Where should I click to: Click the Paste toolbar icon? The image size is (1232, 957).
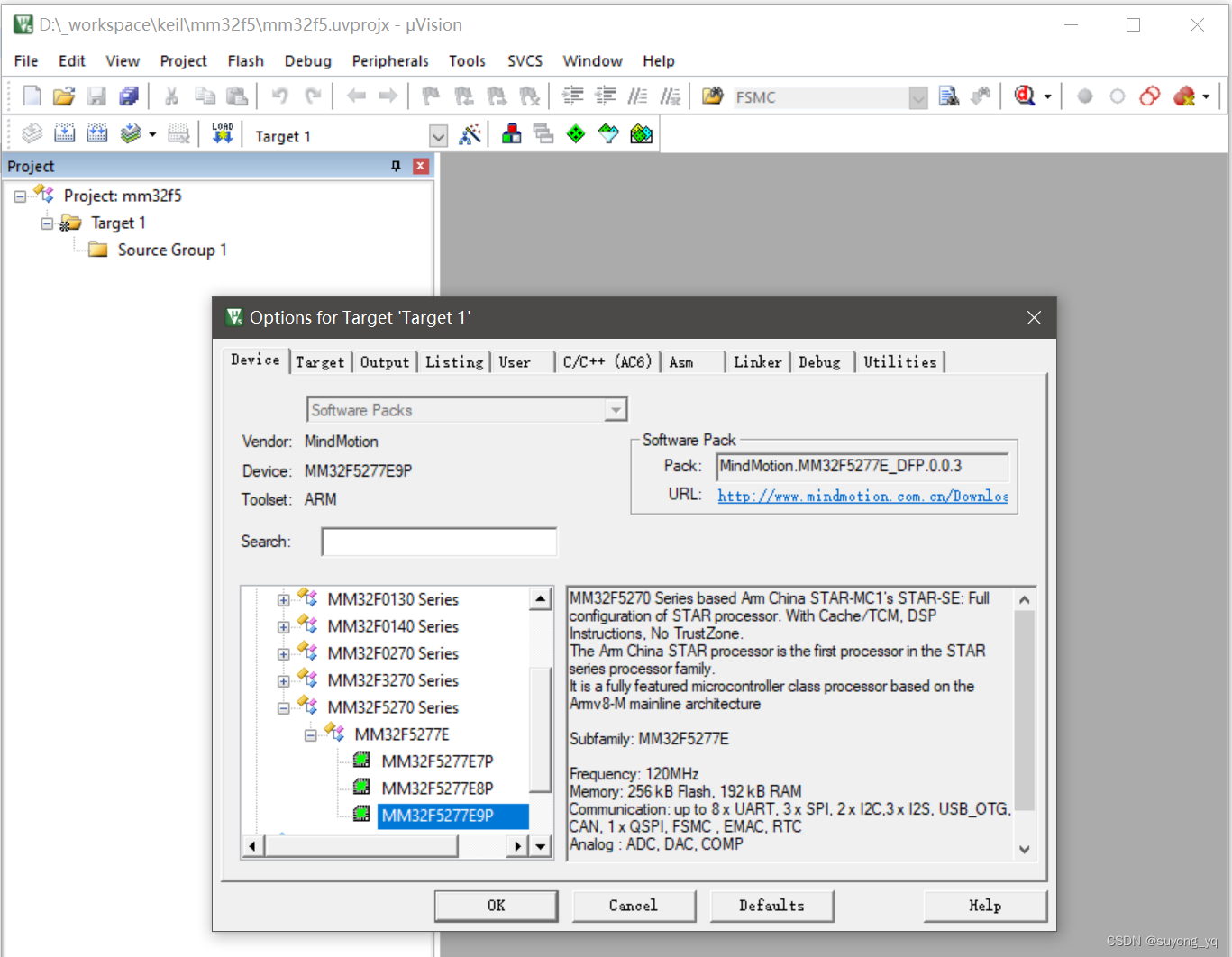(237, 96)
